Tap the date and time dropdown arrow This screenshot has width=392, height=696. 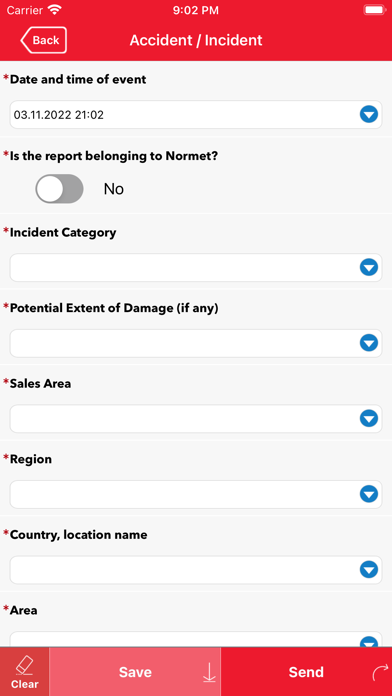pos(368,115)
